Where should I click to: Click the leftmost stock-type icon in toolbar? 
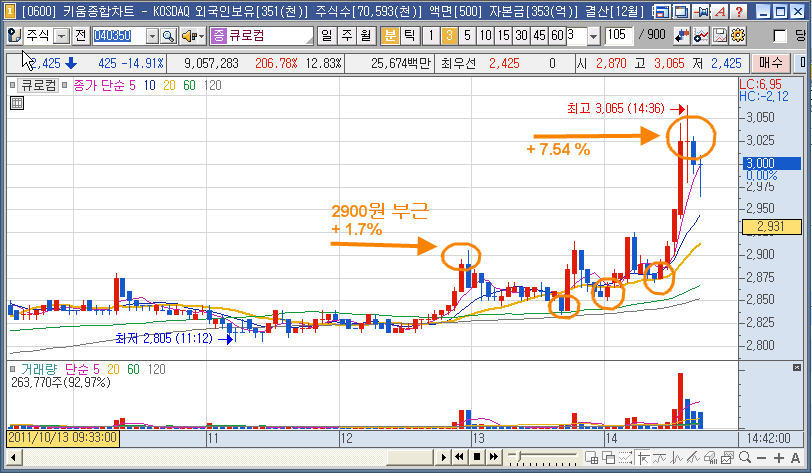tap(14, 36)
